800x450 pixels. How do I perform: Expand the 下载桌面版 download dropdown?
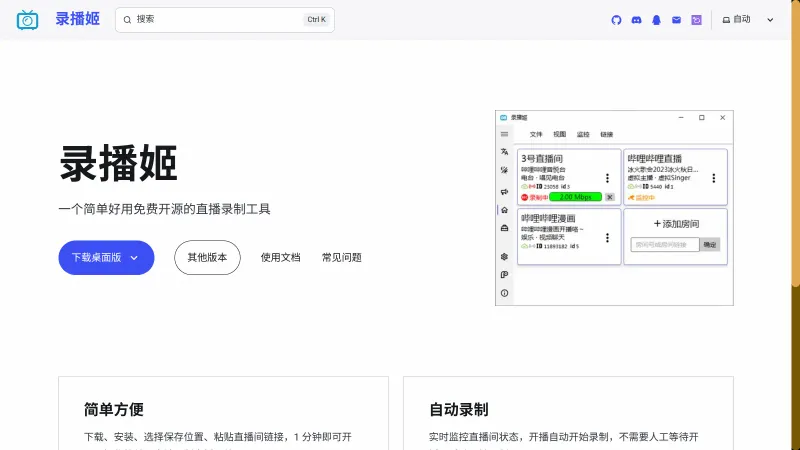pyautogui.click(x=134, y=257)
